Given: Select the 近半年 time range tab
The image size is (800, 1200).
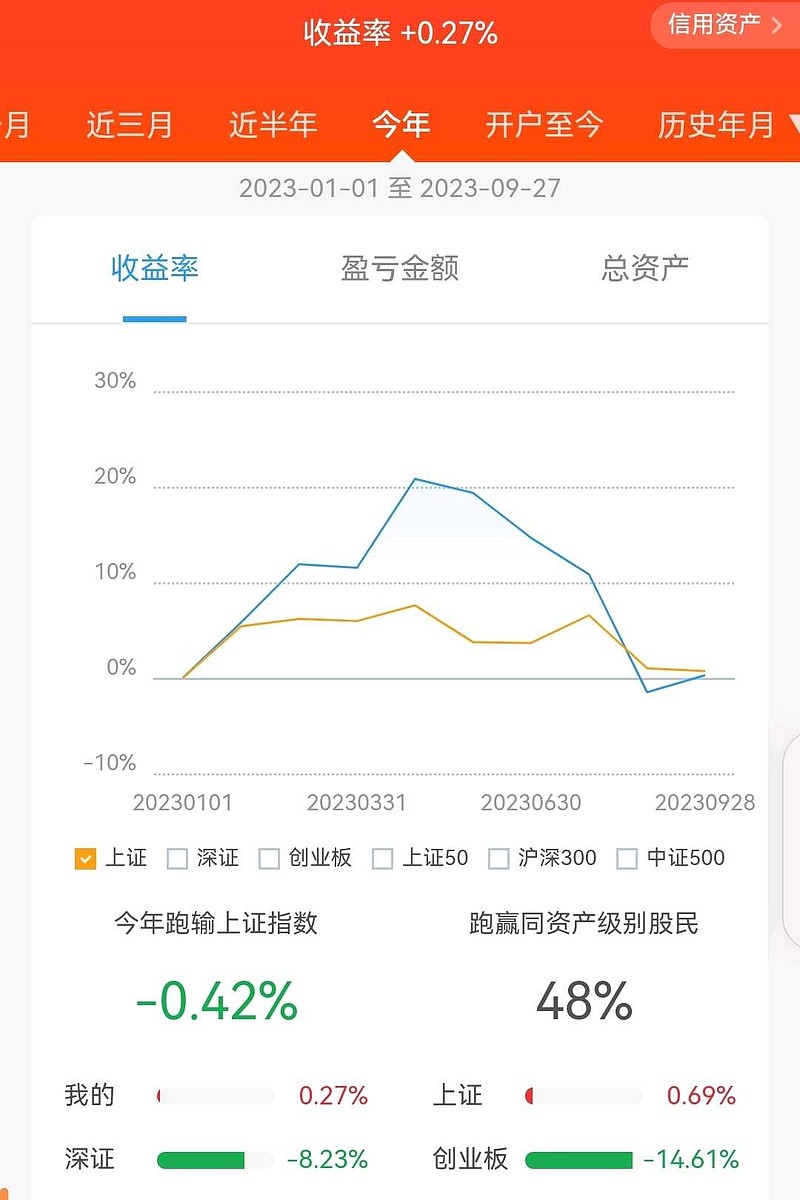Looking at the screenshot, I should click(273, 125).
